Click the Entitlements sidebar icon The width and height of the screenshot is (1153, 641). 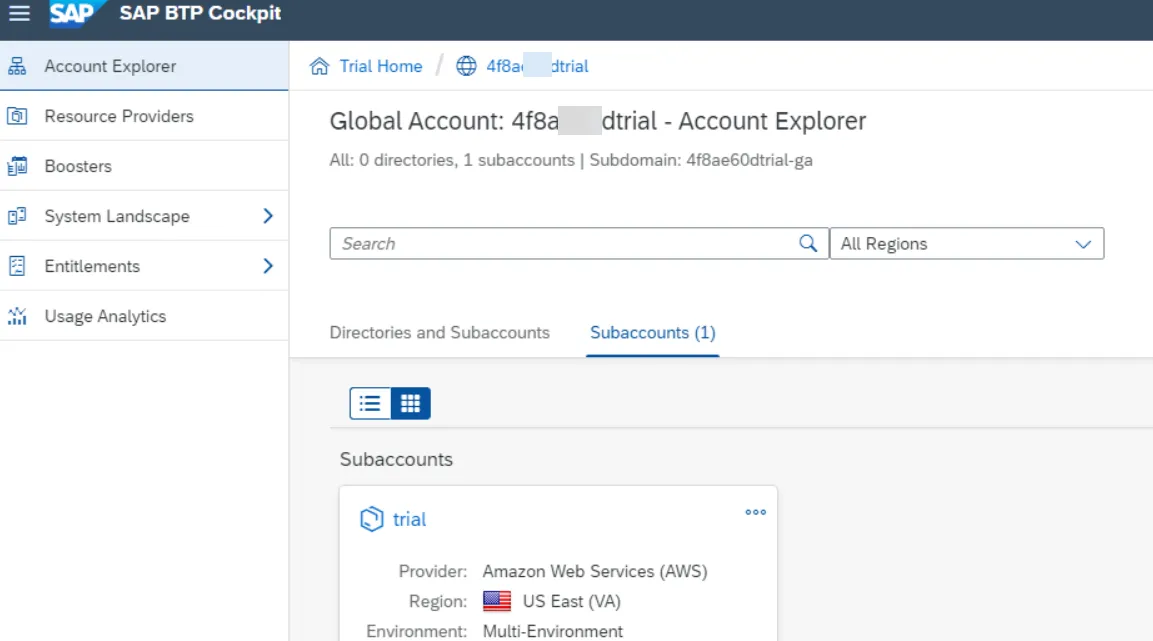coord(17,266)
